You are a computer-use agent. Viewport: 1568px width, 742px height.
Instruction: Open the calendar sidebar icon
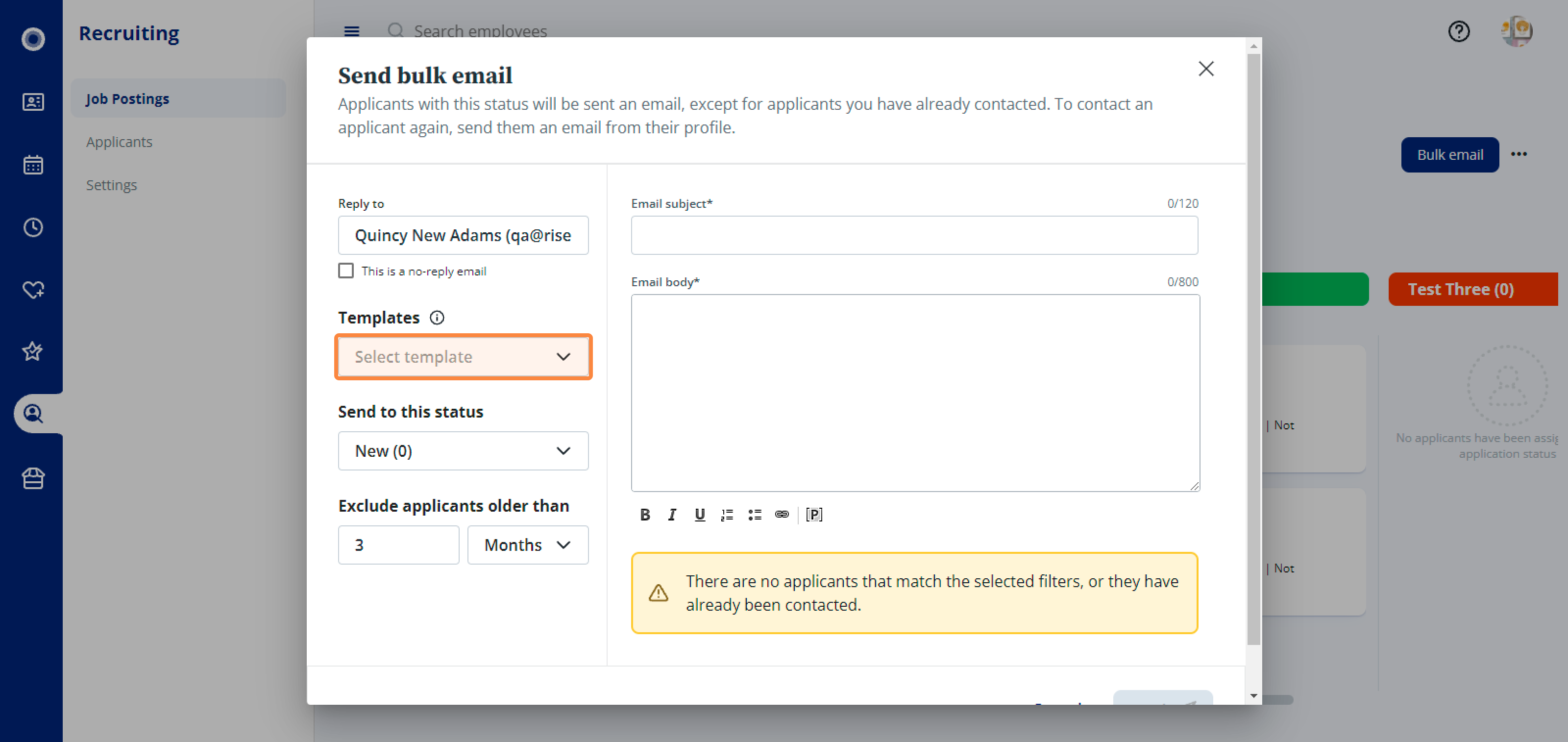pos(33,164)
